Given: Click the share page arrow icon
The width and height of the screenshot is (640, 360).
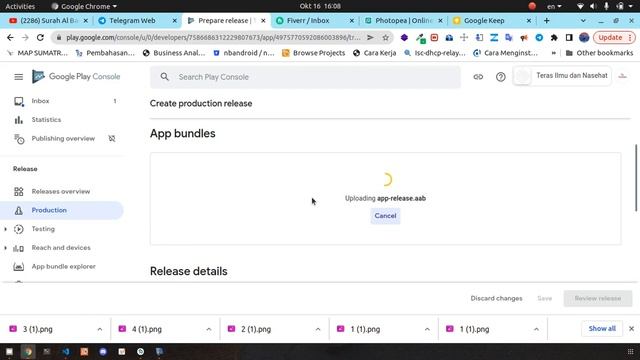Looking at the screenshot, I should (x=370, y=38).
